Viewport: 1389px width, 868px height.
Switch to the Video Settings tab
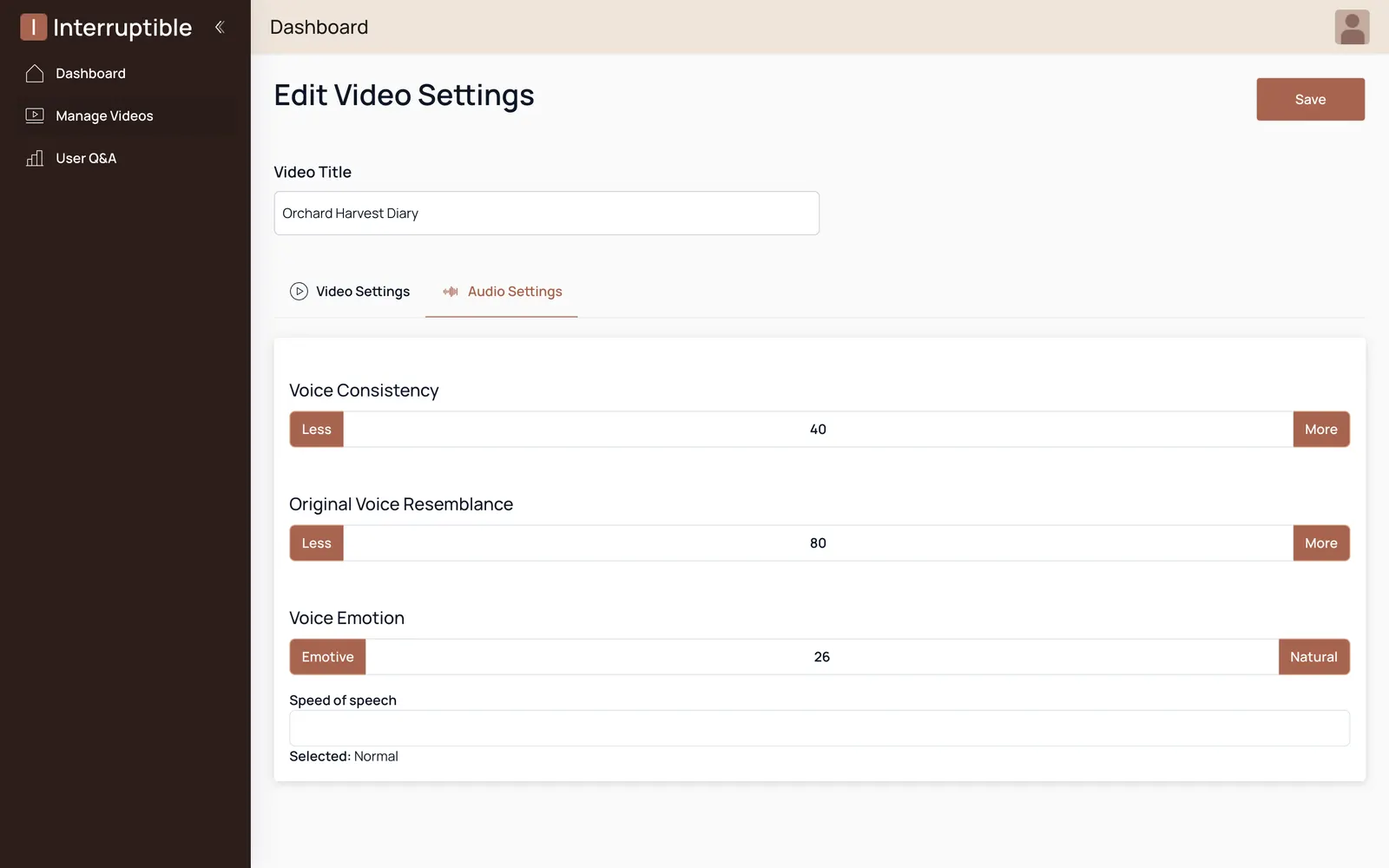pos(350,292)
